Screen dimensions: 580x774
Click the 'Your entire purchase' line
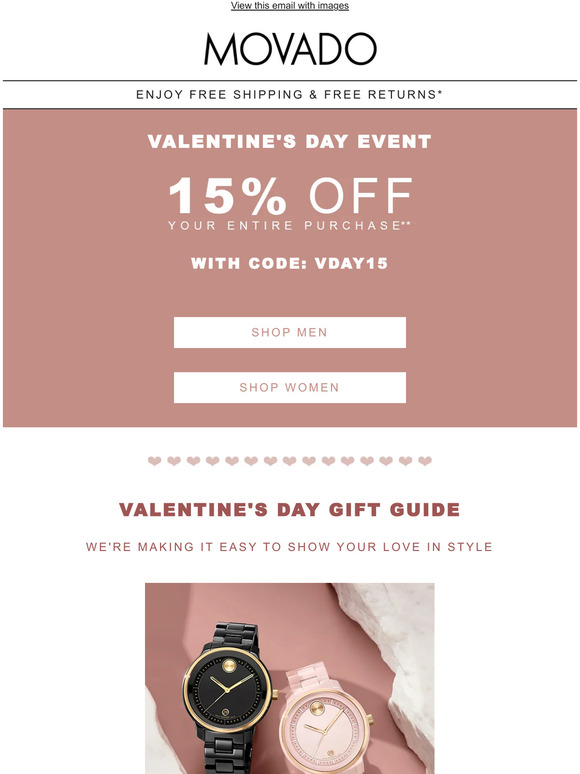pos(289,226)
